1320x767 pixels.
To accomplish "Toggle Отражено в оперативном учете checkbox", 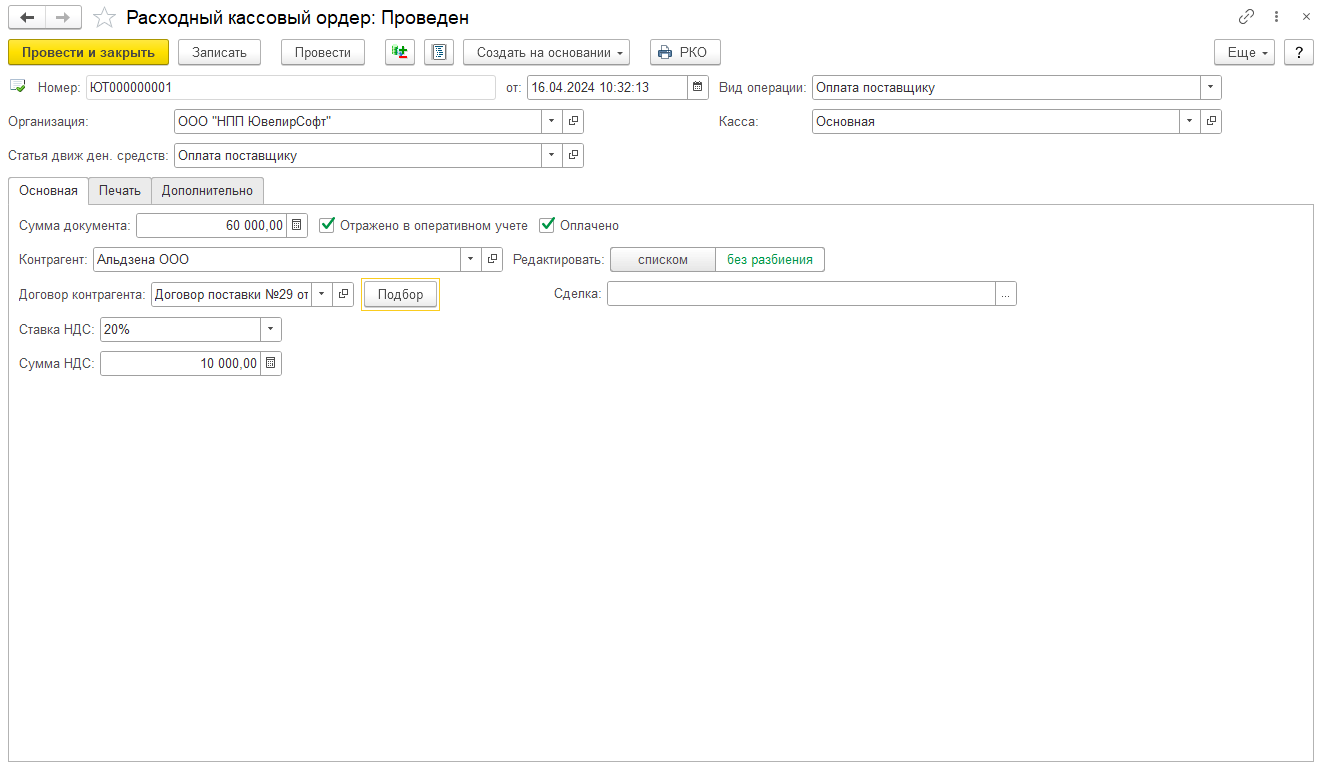I will [327, 225].
